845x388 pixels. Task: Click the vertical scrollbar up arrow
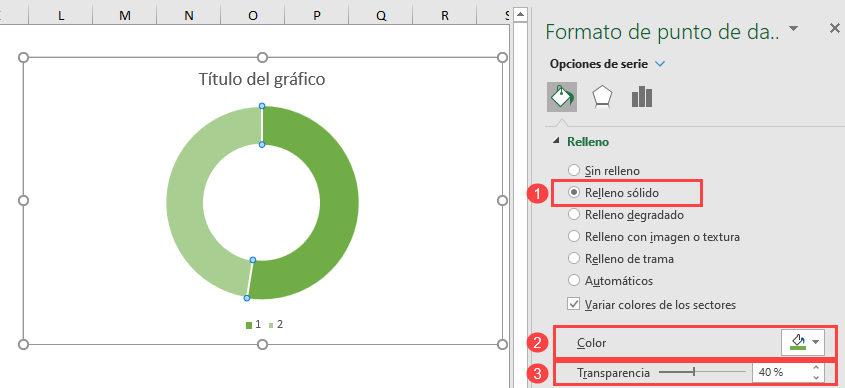tap(520, 15)
